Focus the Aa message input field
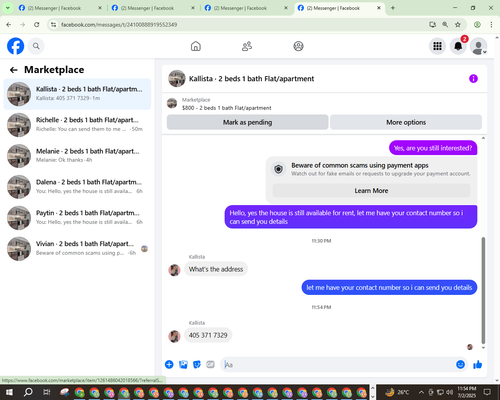The height and width of the screenshot is (400, 500). (338, 364)
